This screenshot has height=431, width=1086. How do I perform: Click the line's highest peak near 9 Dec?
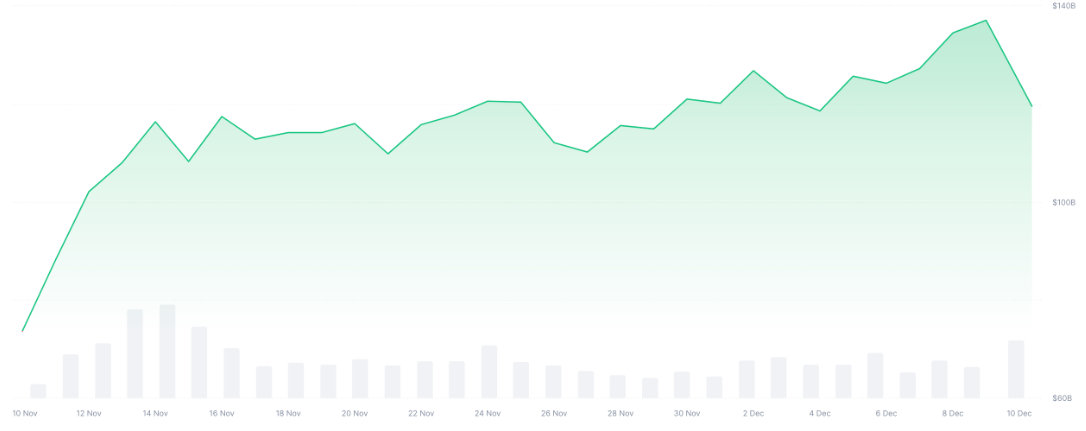point(986,20)
